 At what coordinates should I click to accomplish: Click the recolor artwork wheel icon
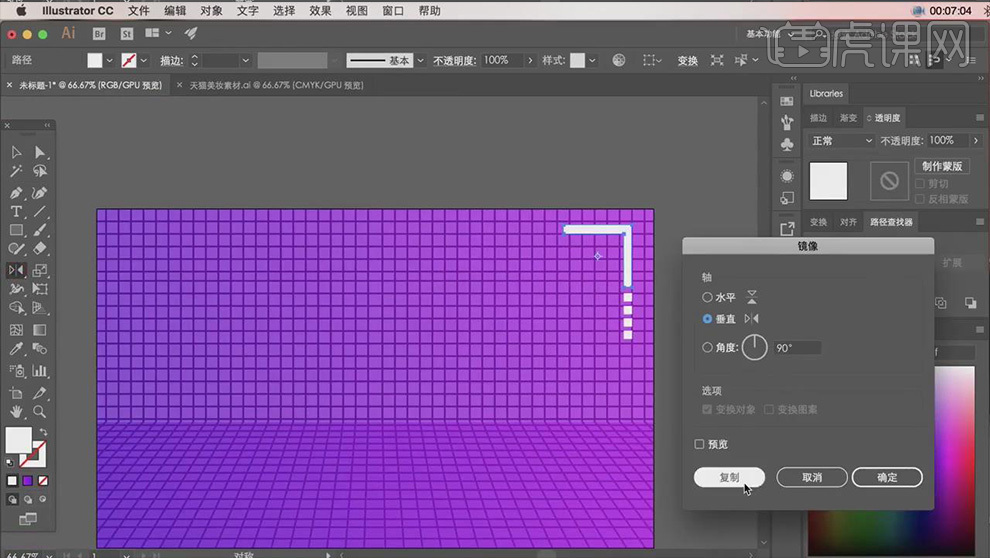pos(619,60)
